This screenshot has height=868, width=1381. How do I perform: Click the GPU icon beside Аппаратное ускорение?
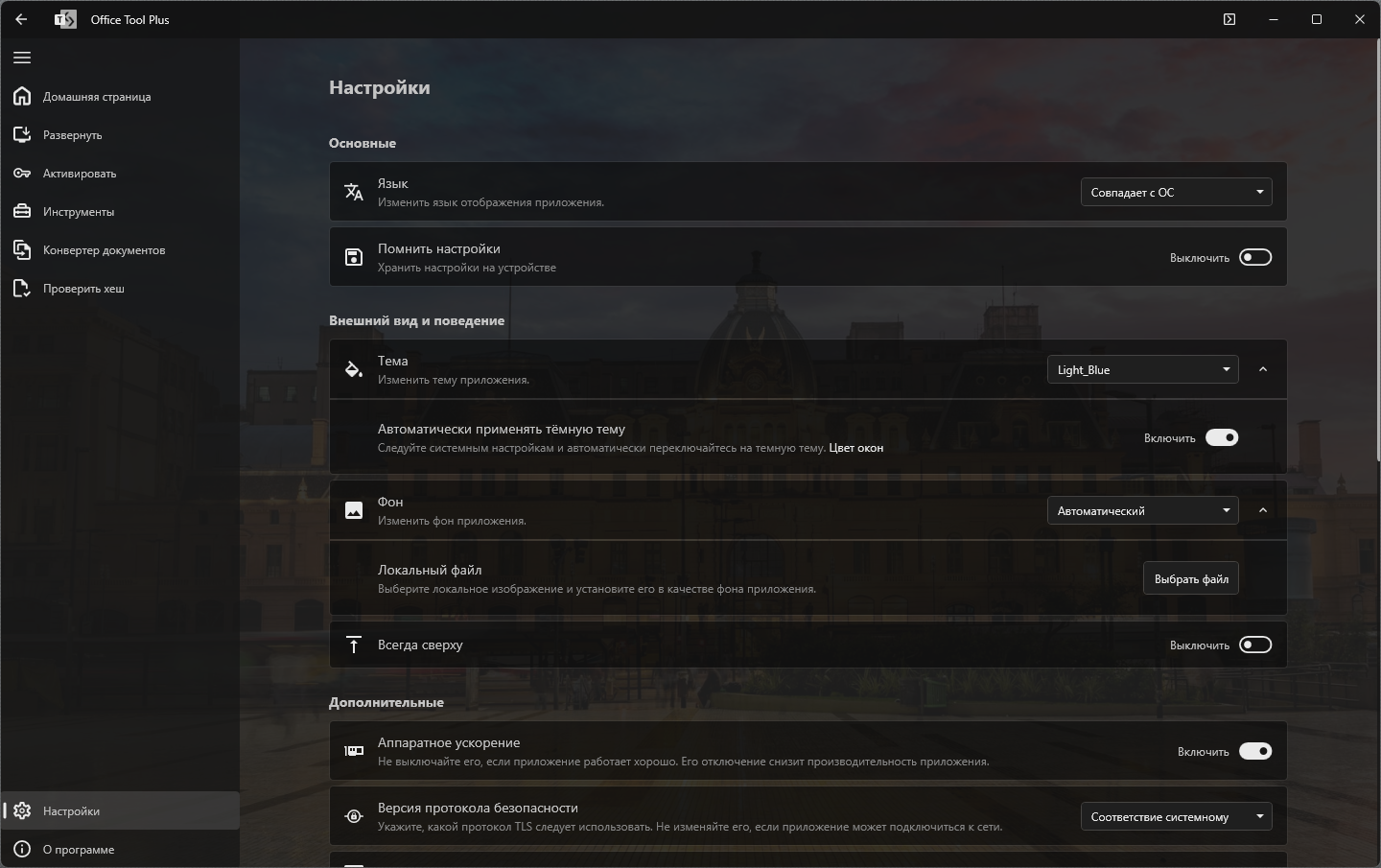point(354,751)
